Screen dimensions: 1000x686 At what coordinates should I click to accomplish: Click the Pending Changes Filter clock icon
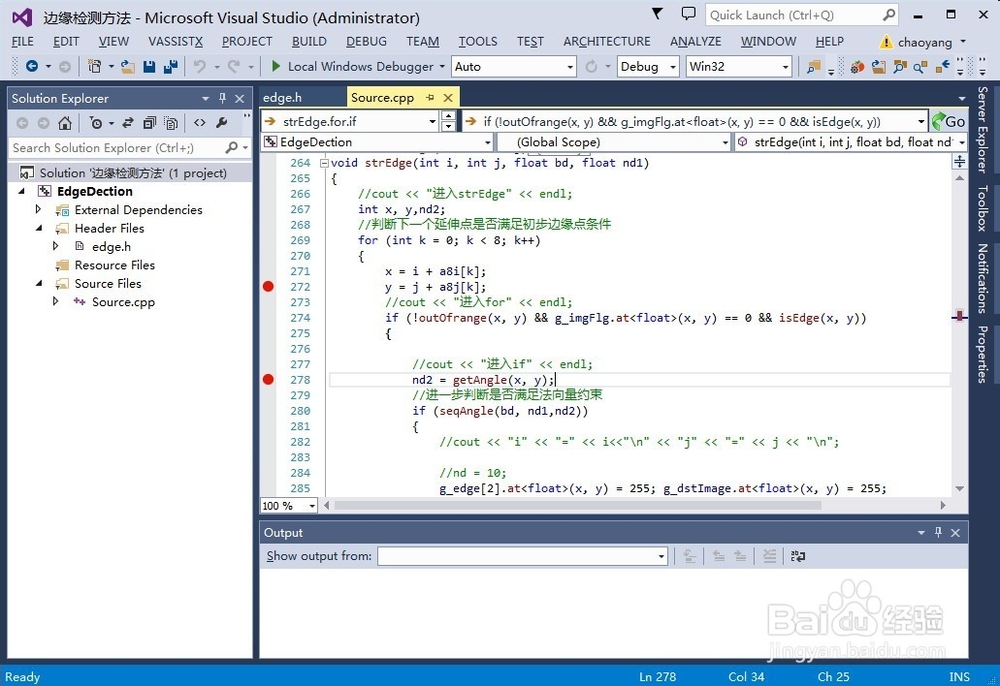(96, 123)
